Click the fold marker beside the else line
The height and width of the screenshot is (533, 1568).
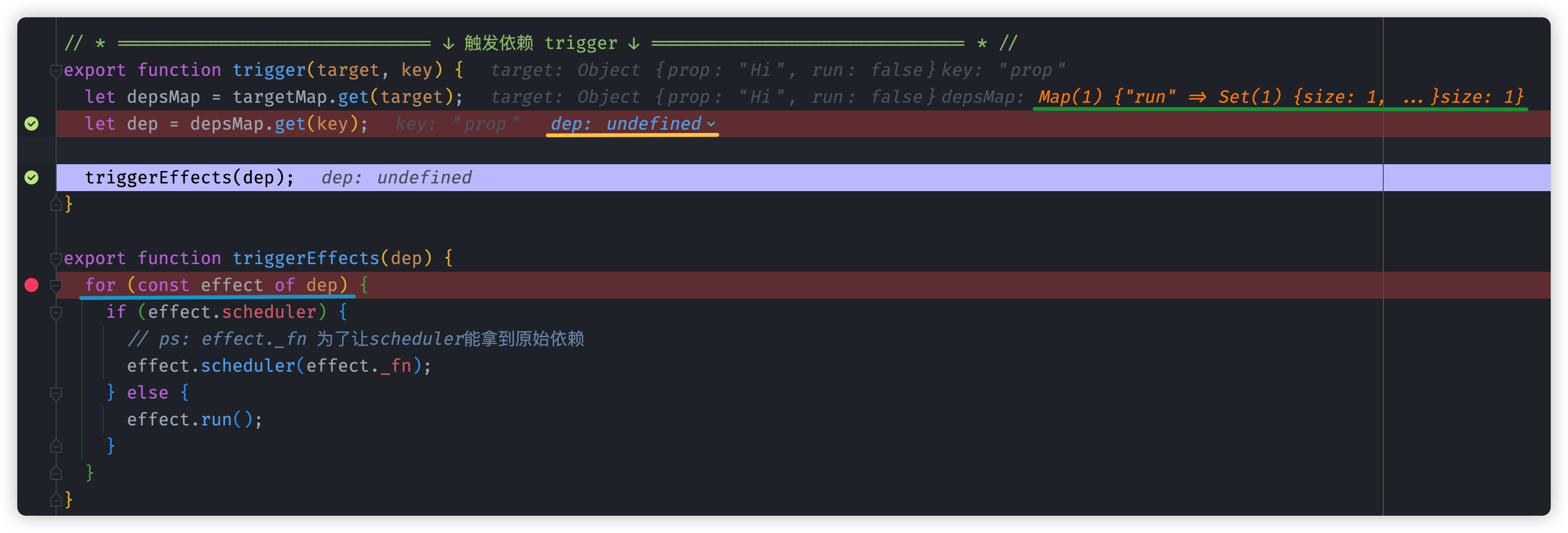click(55, 393)
